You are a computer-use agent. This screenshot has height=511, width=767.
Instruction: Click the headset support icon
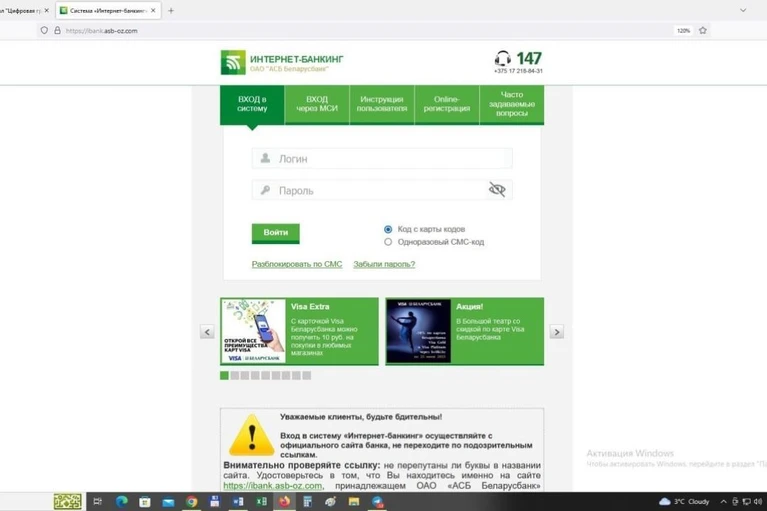pos(502,59)
